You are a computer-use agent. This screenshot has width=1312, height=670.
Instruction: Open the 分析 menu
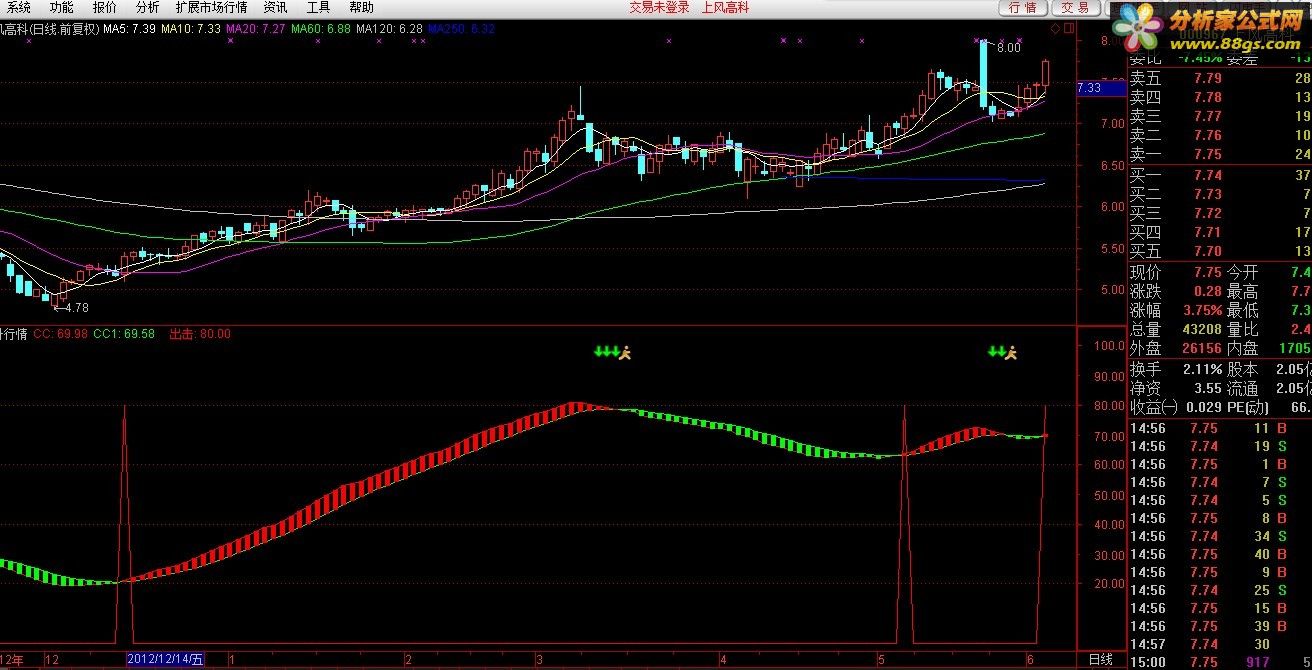pyautogui.click(x=147, y=7)
